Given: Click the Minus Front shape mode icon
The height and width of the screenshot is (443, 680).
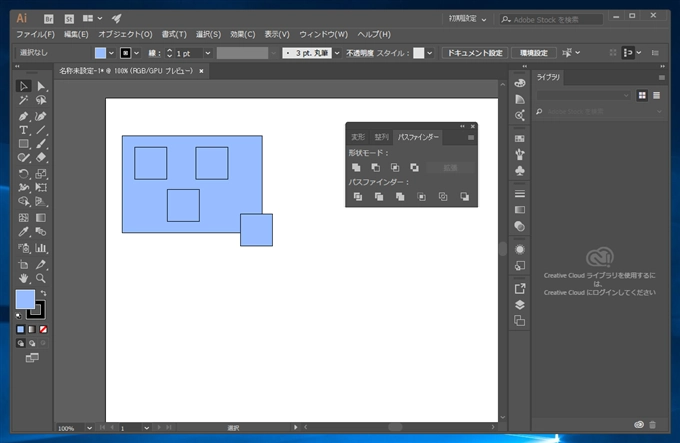Looking at the screenshot, I should point(376,167).
